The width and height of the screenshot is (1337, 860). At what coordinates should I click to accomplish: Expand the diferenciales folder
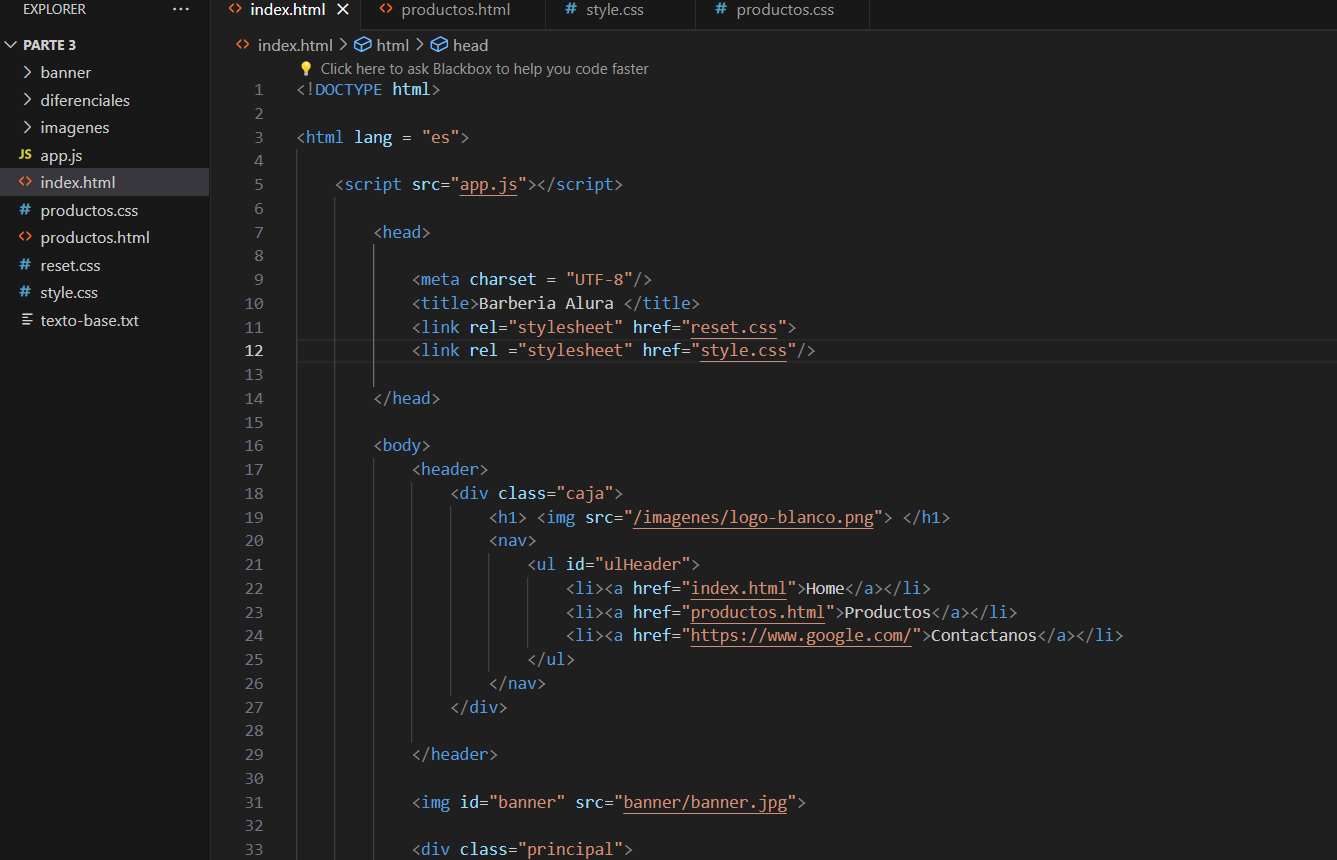click(x=104, y=100)
